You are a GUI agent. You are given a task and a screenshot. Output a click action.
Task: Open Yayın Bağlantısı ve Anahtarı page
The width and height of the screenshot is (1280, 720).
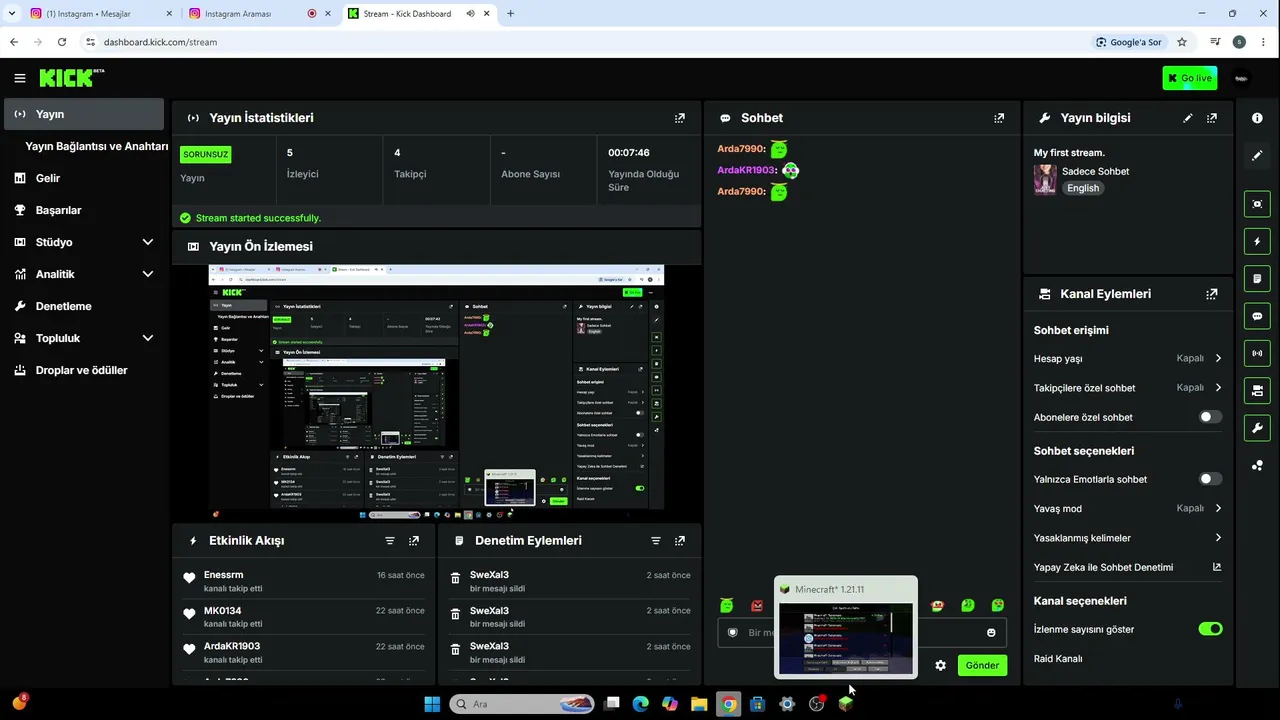click(x=96, y=146)
